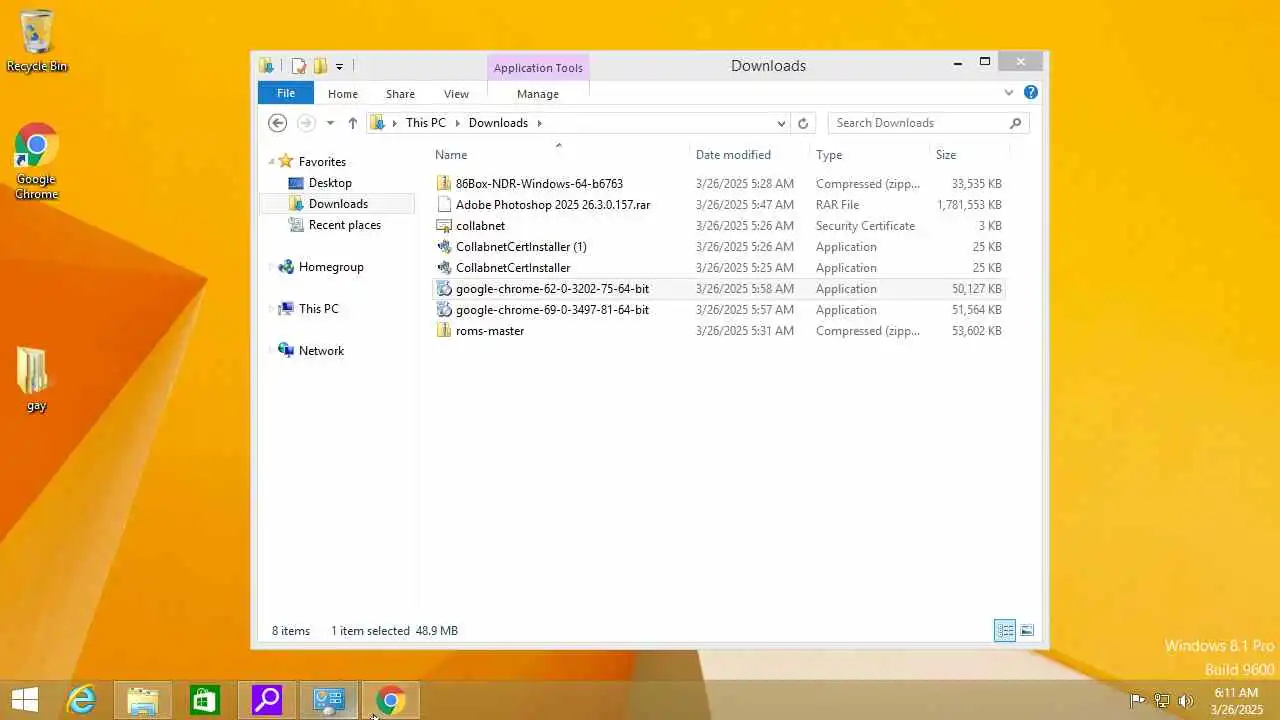
Task: Click the collabnet certificate file icon
Action: [x=444, y=226]
